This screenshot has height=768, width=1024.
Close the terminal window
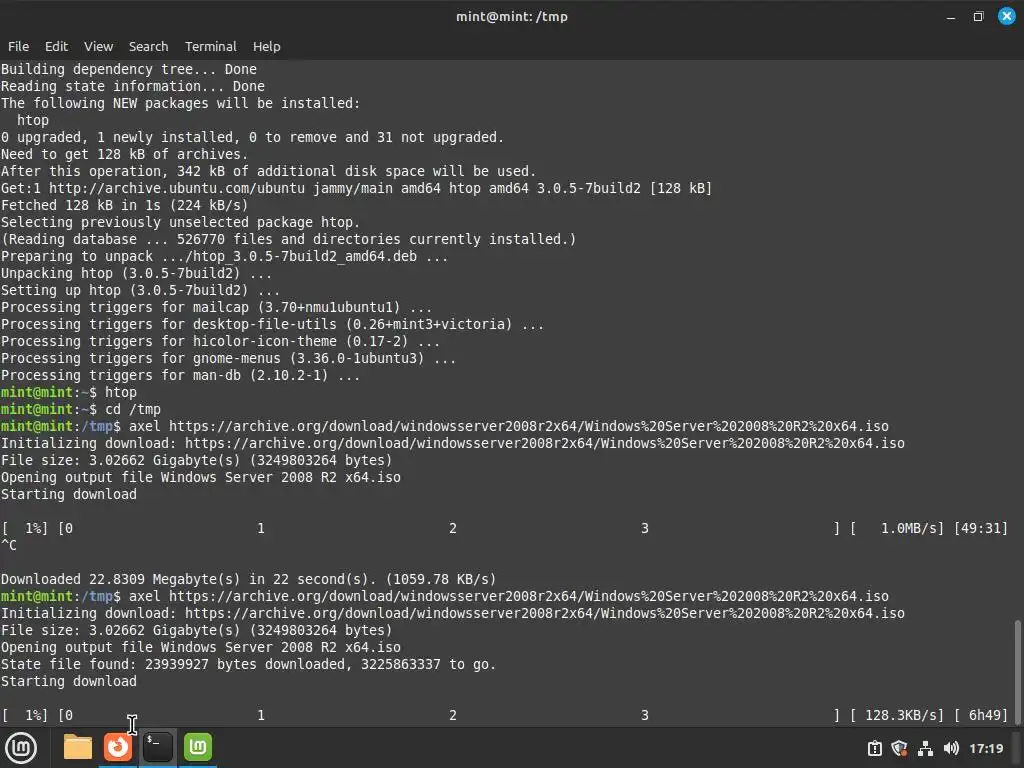pos(1006,16)
